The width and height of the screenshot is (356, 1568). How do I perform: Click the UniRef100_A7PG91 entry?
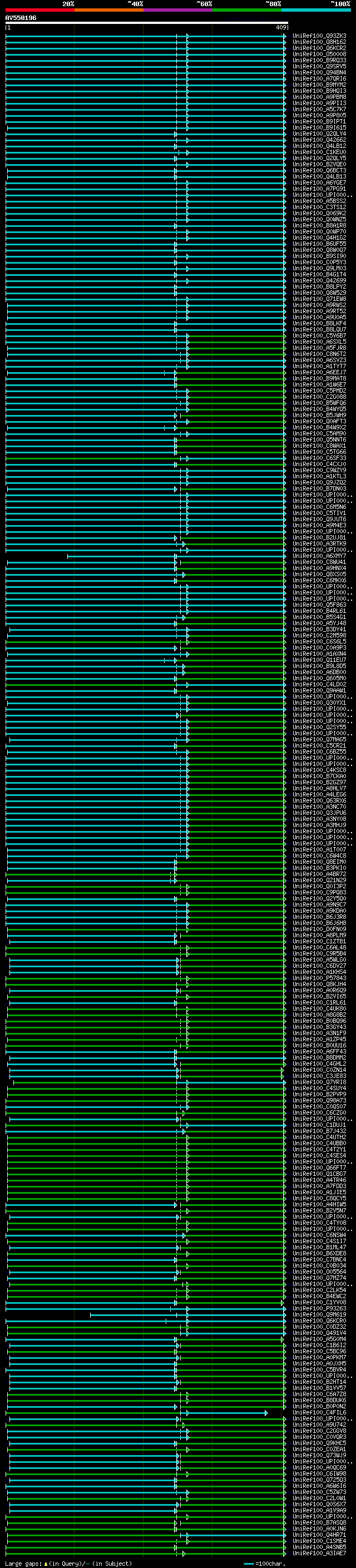(319, 189)
